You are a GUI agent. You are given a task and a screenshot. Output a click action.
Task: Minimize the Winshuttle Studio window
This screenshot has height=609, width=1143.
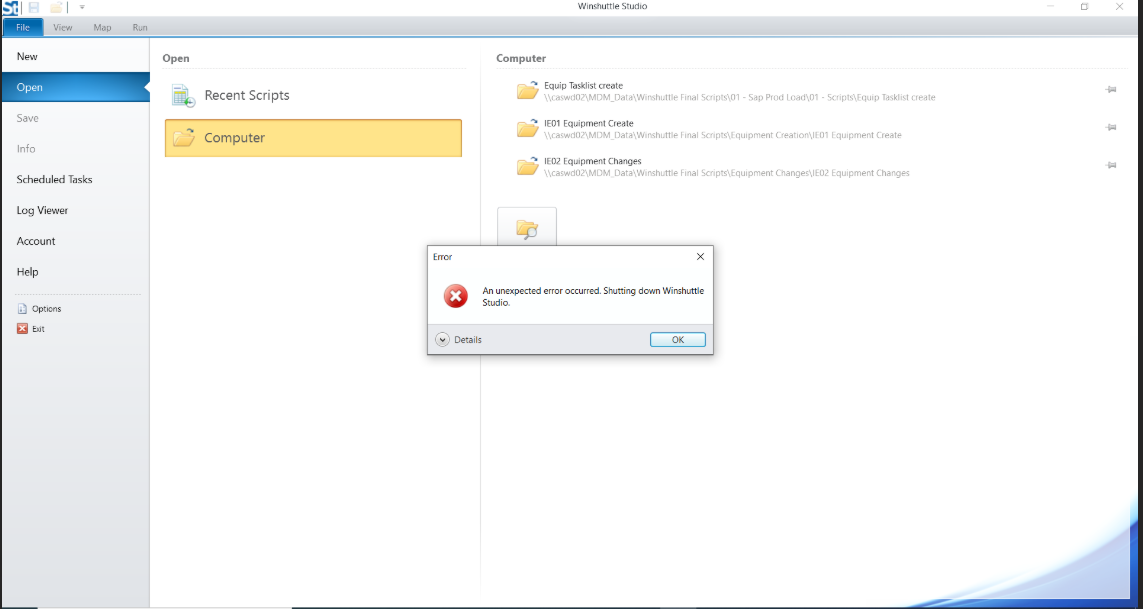click(x=1051, y=7)
